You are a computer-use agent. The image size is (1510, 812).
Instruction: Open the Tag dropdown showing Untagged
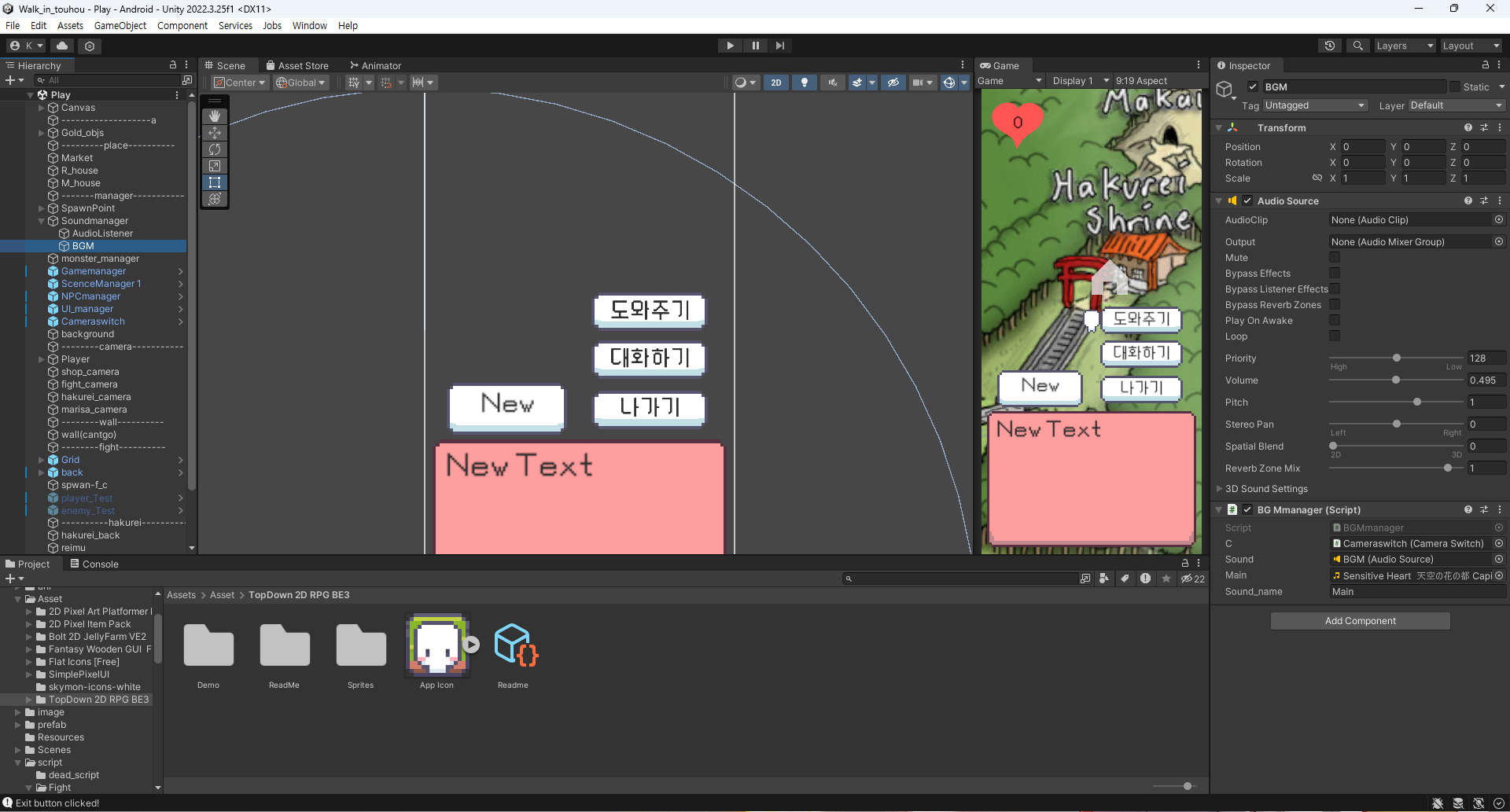(x=1316, y=105)
